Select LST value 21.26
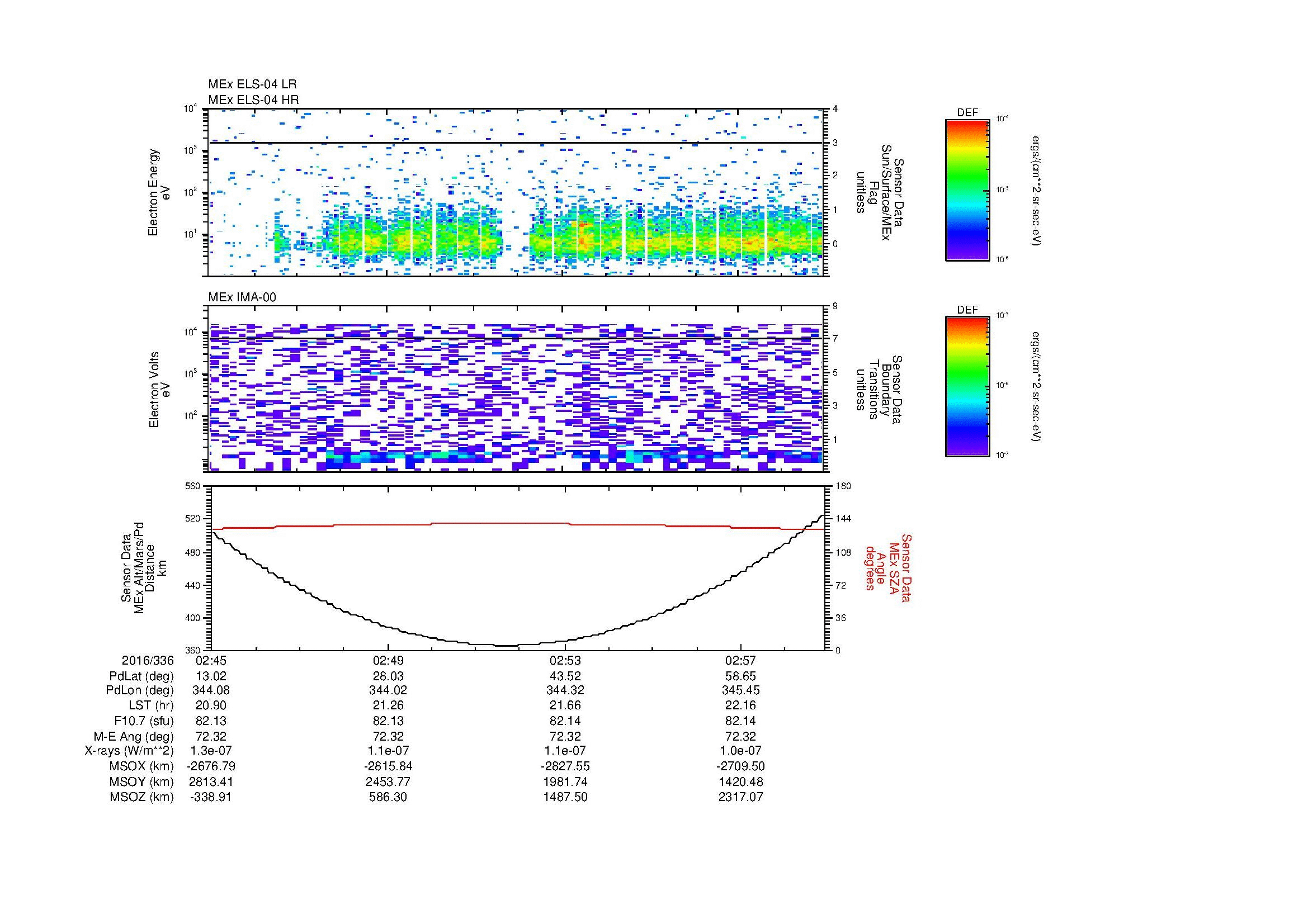The image size is (1308, 924). (388, 705)
